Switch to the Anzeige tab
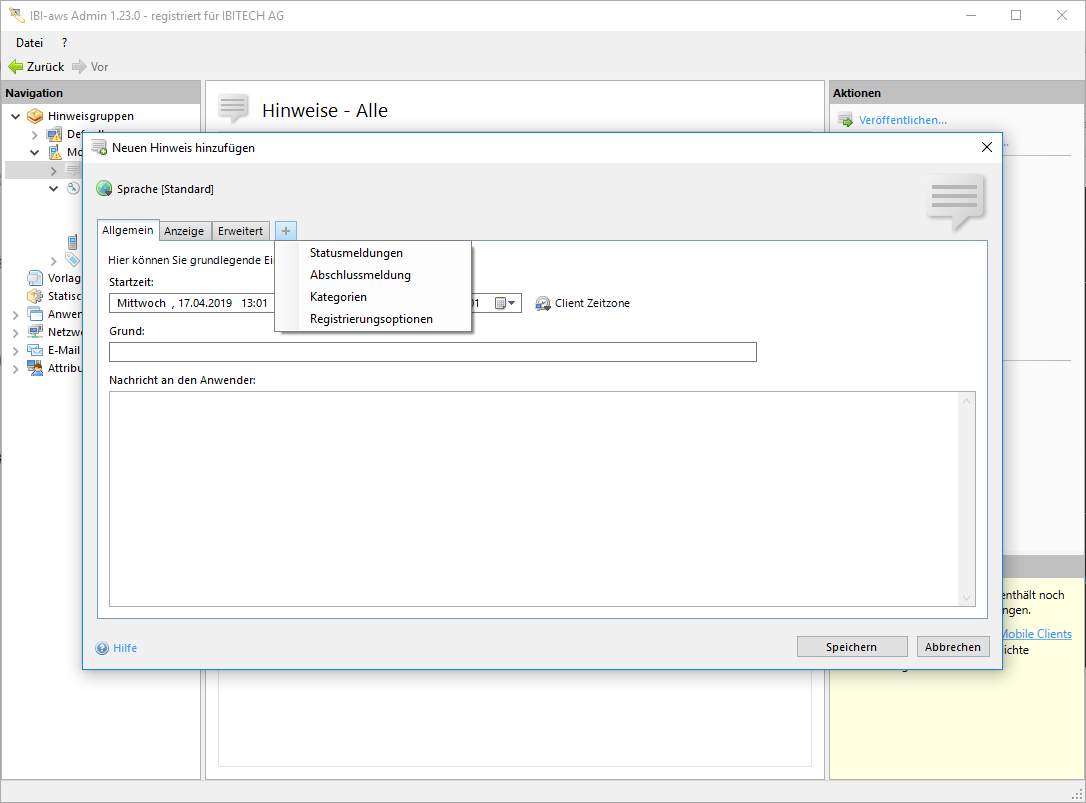The image size is (1086, 803). tap(184, 231)
